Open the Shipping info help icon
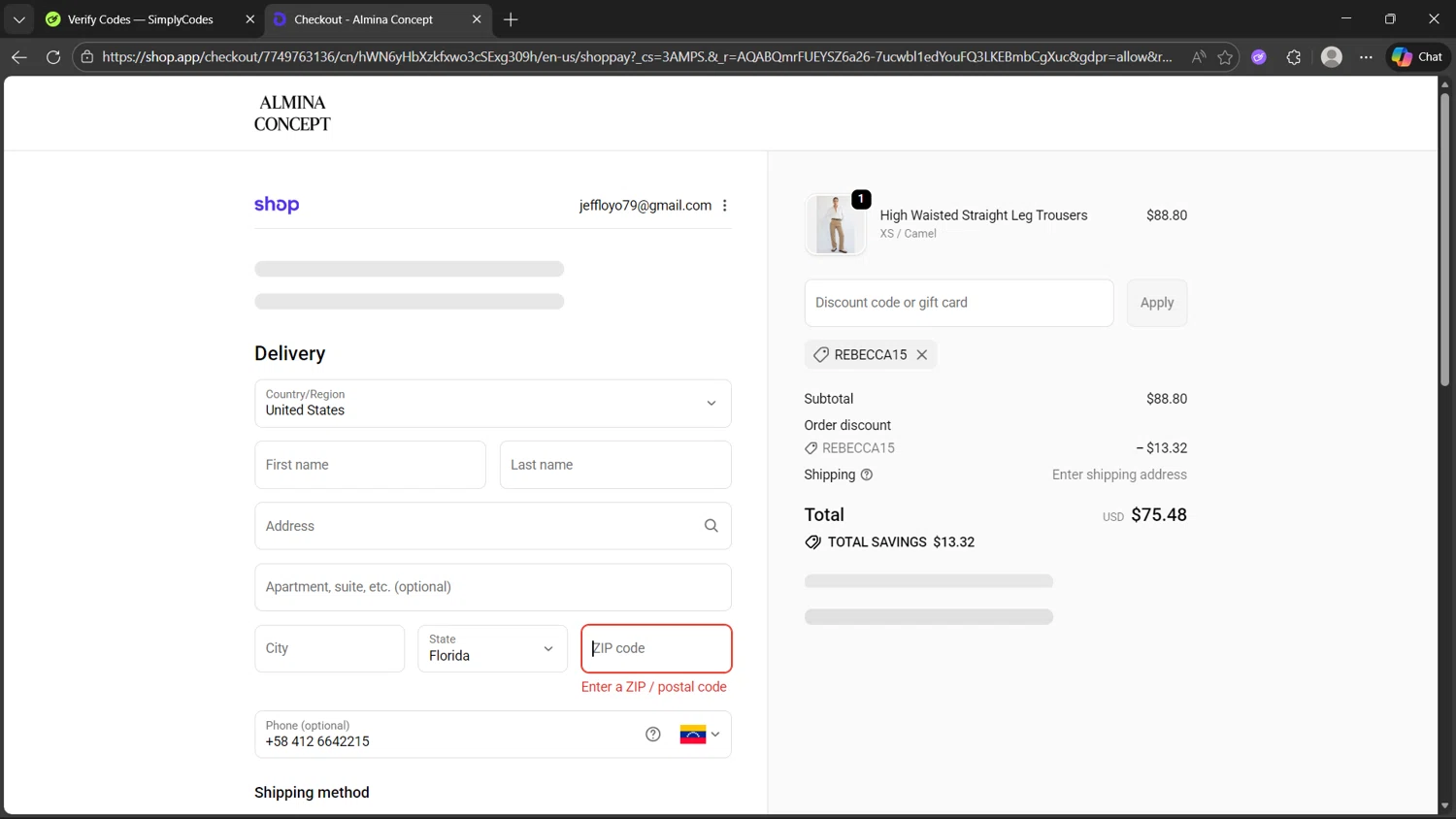 click(x=867, y=475)
